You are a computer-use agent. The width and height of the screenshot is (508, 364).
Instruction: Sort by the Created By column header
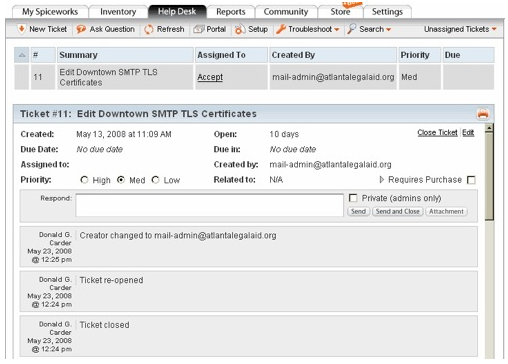click(333, 55)
